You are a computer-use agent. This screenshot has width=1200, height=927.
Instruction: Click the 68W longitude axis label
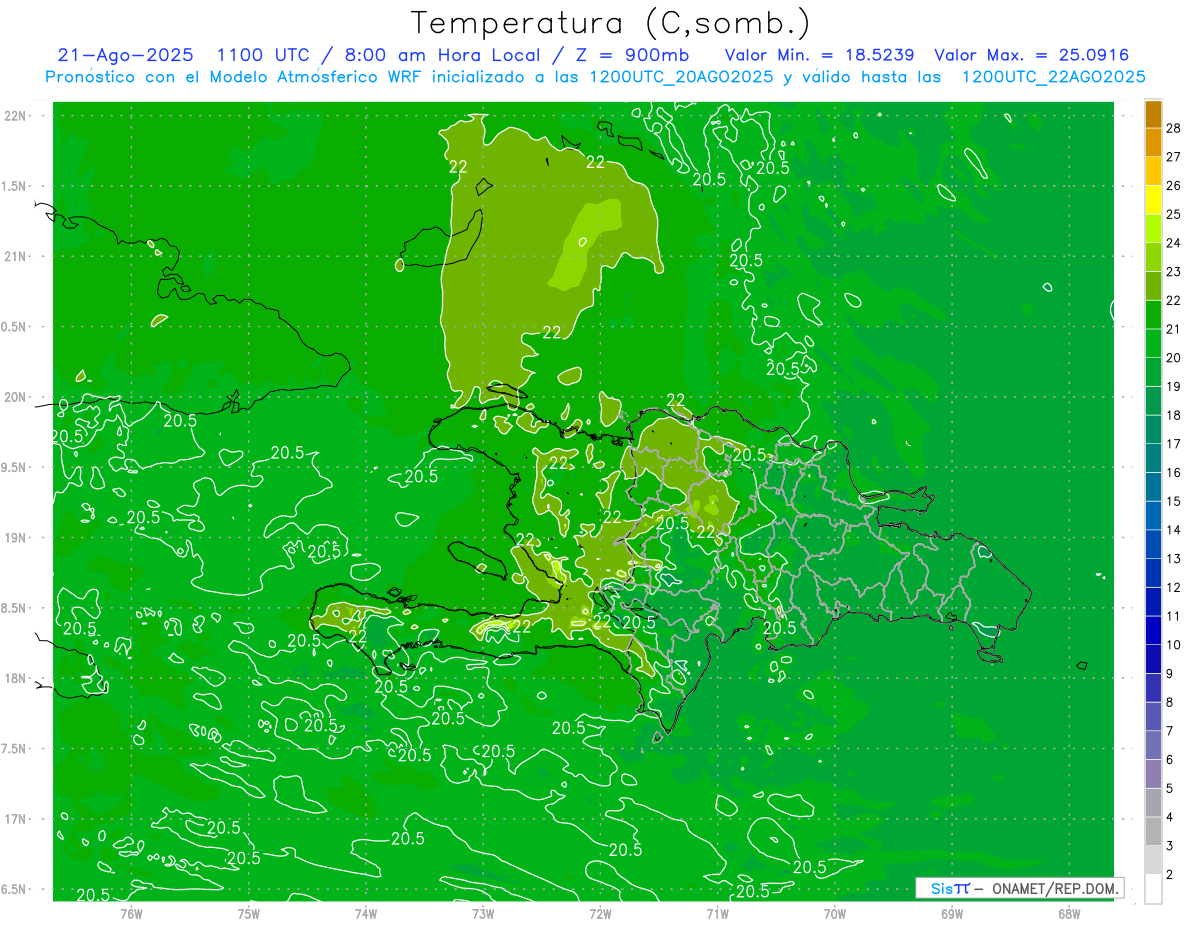coord(1068,914)
